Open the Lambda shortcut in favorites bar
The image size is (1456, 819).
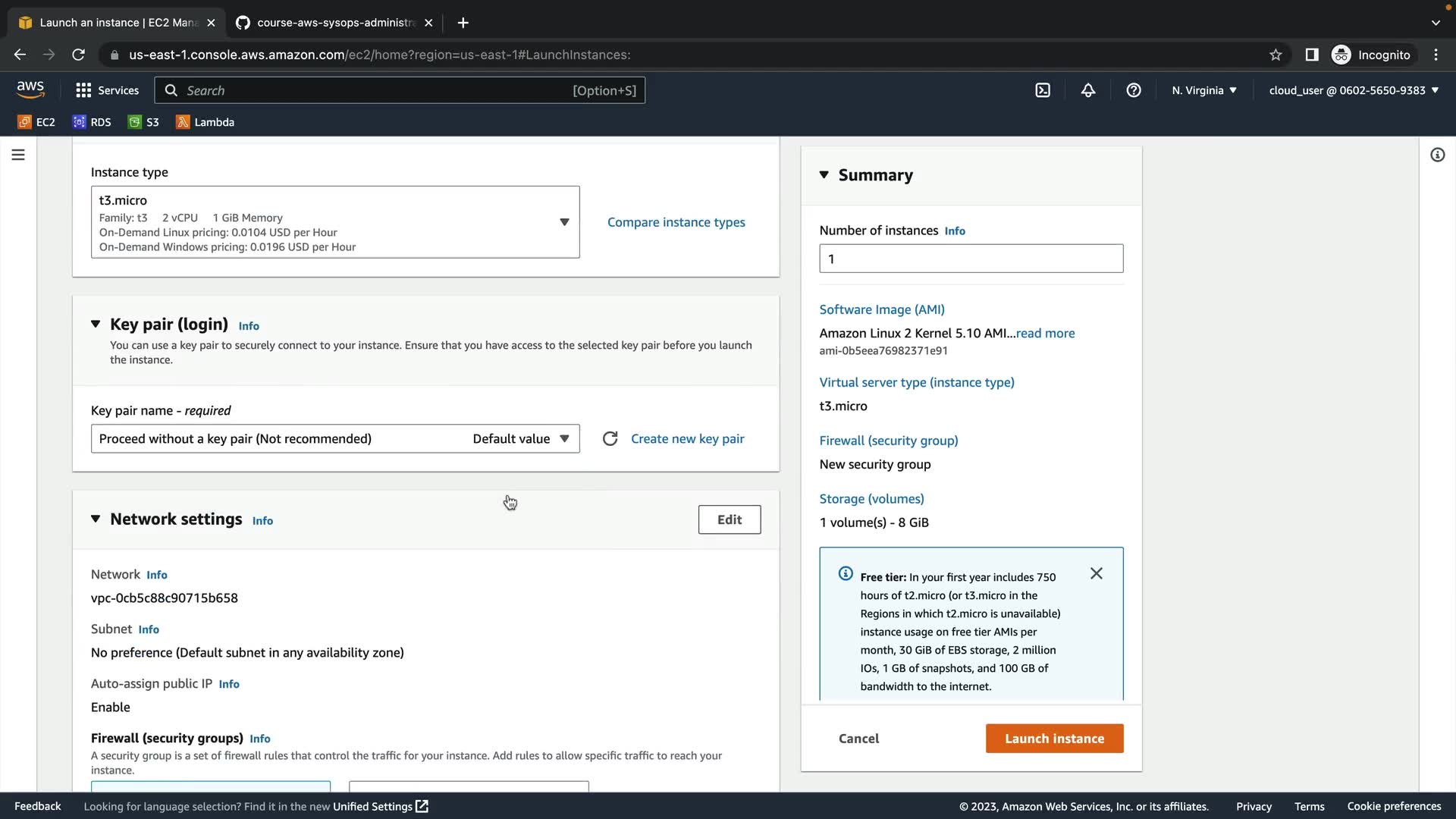click(205, 122)
